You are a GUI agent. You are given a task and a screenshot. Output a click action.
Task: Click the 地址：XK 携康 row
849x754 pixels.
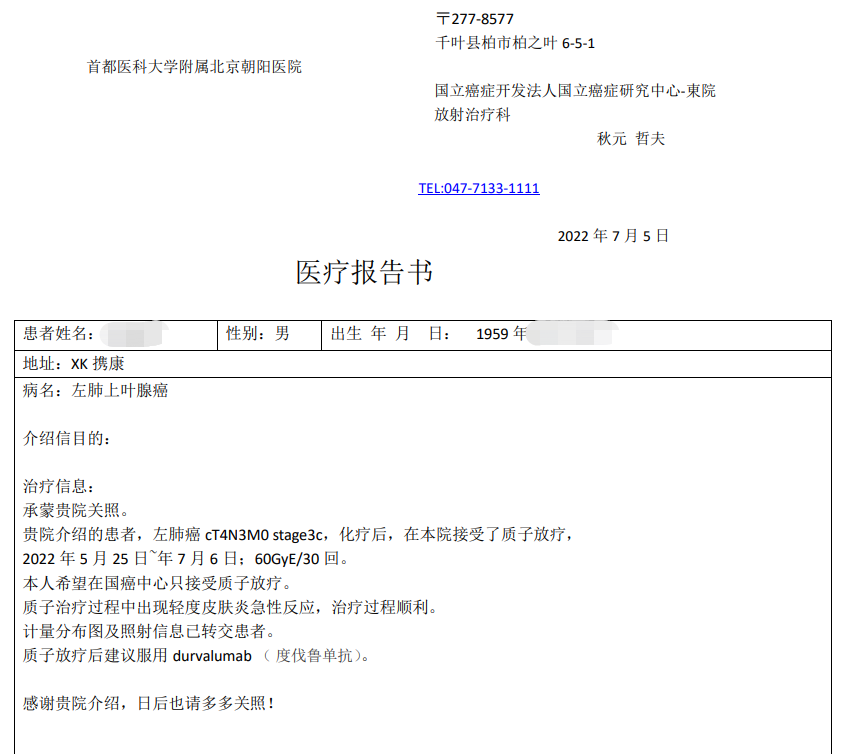(x=74, y=364)
